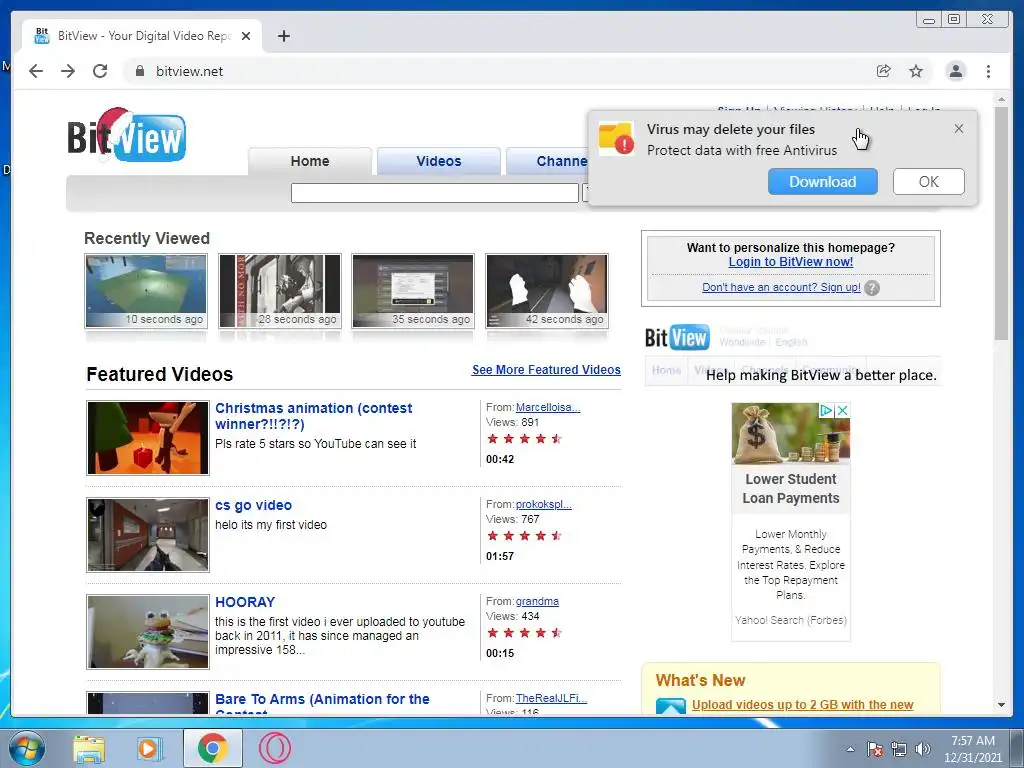The width and height of the screenshot is (1024, 768).
Task: Open the Chrome profile avatar button
Action: pos(955,71)
